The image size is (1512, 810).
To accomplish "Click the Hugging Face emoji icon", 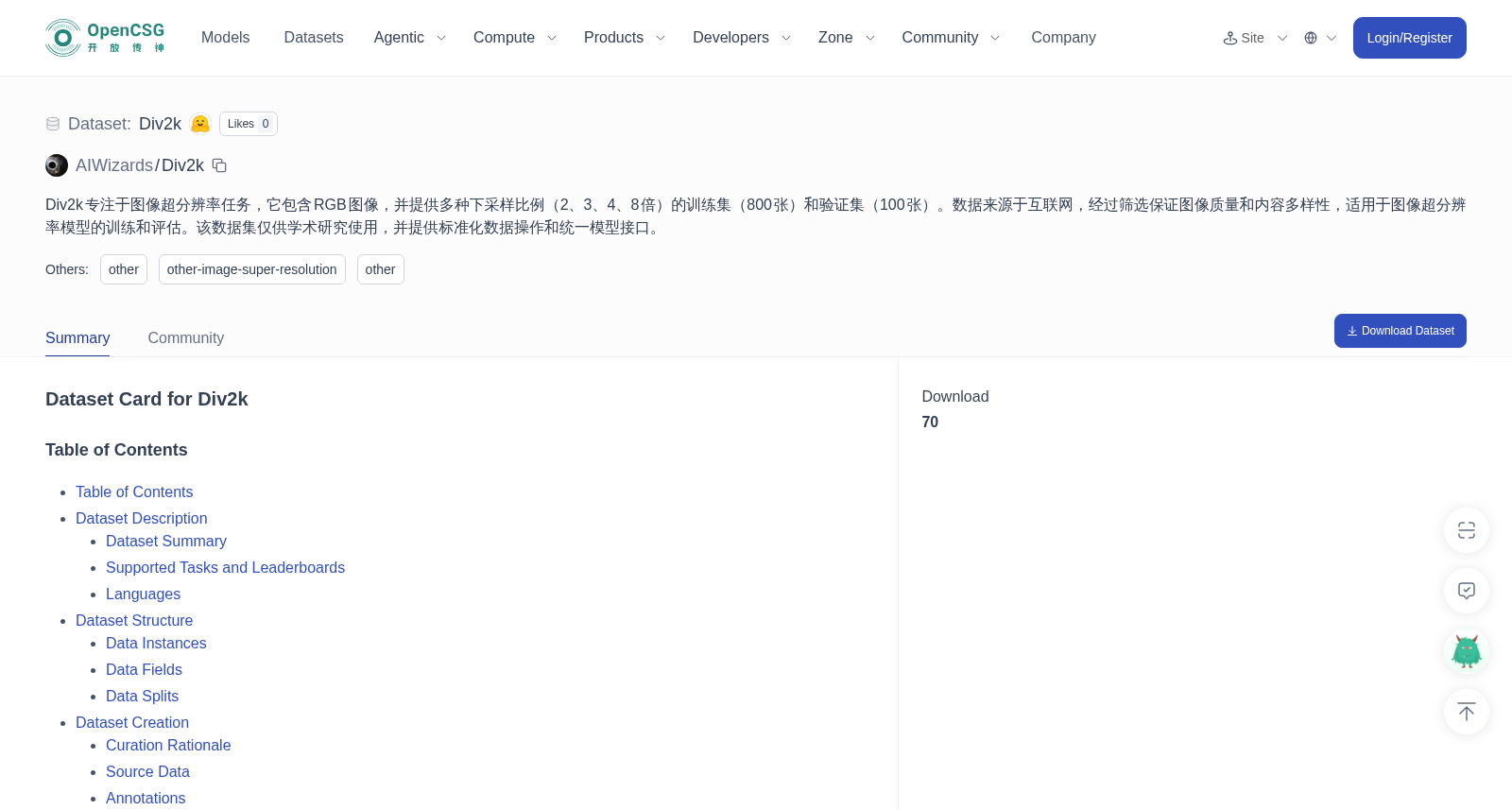I will tap(200, 124).
